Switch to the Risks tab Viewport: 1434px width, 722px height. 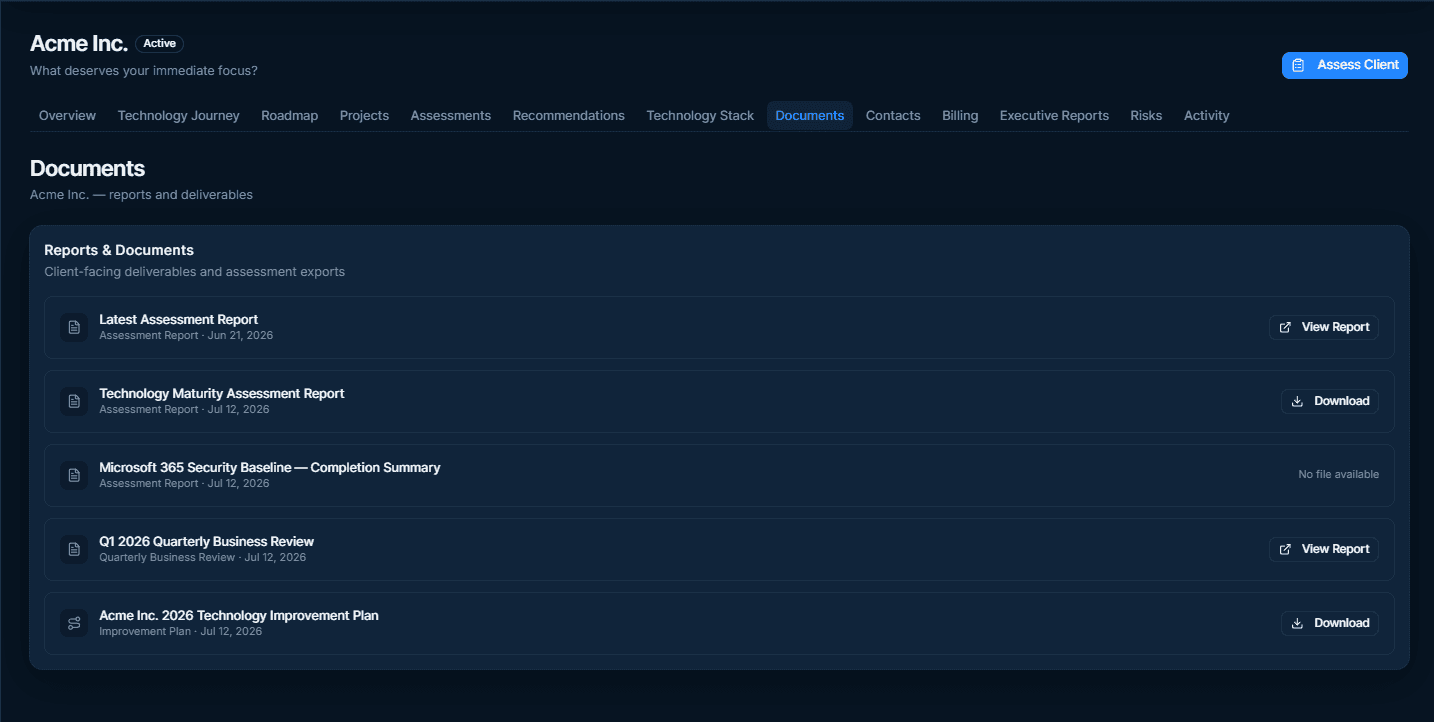(x=1146, y=115)
